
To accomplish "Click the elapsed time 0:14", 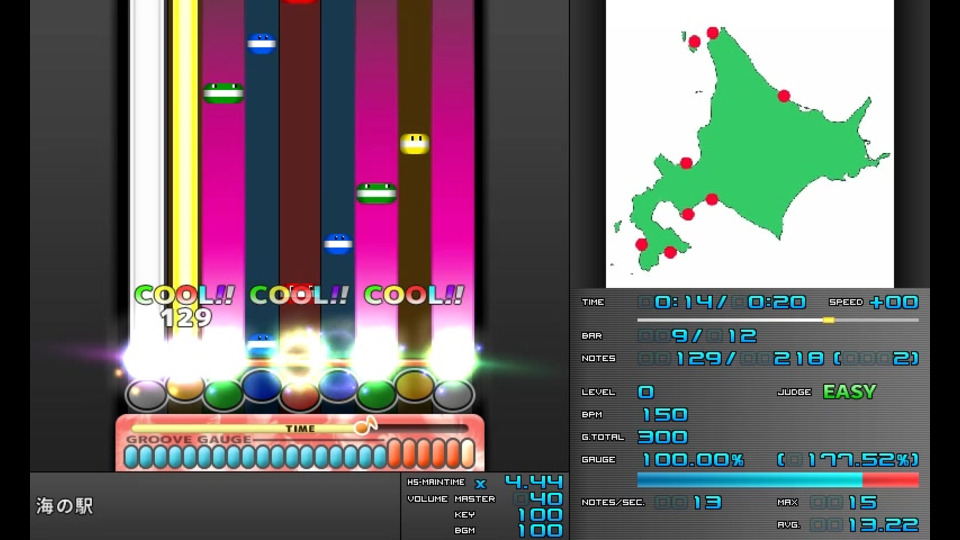I will click(x=684, y=302).
